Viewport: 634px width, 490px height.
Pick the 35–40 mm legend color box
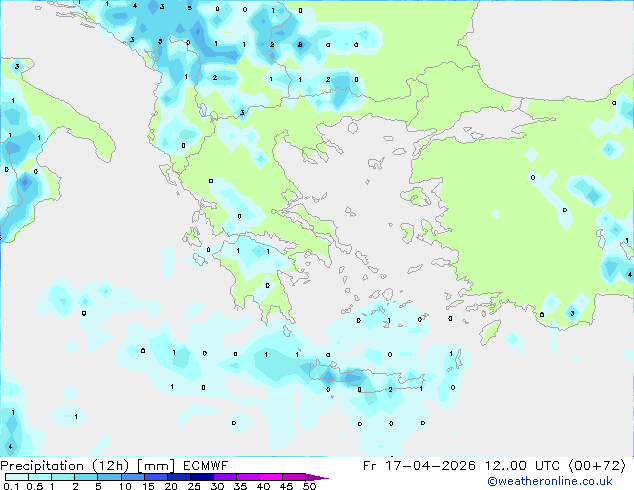(x=248, y=477)
